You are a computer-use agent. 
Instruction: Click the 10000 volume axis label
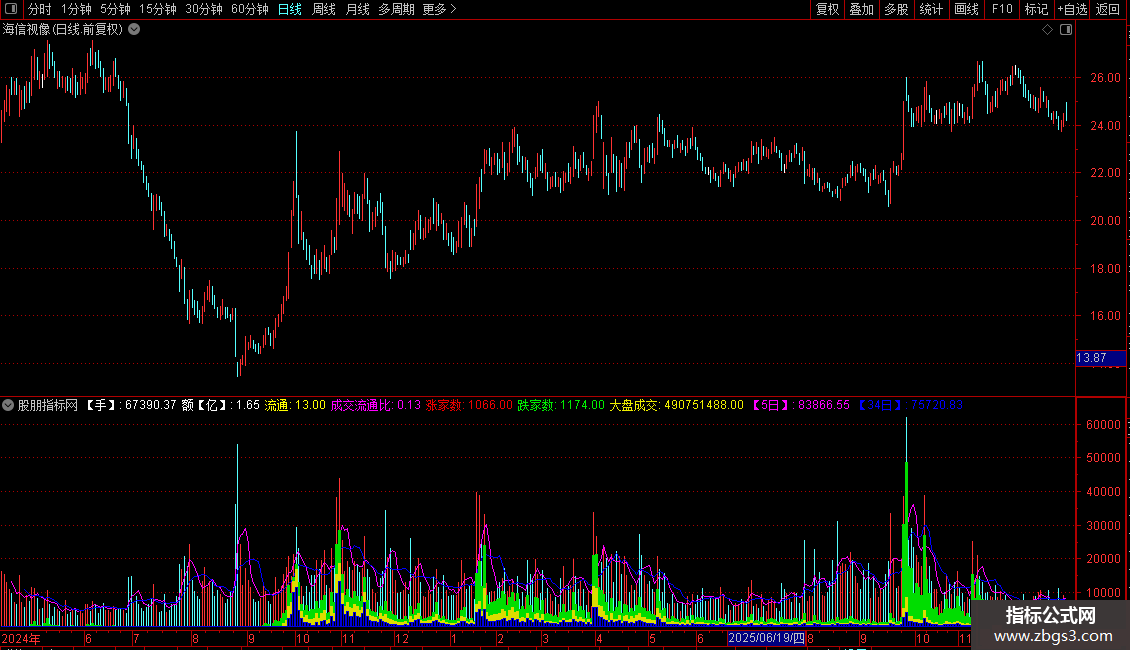1103,592
